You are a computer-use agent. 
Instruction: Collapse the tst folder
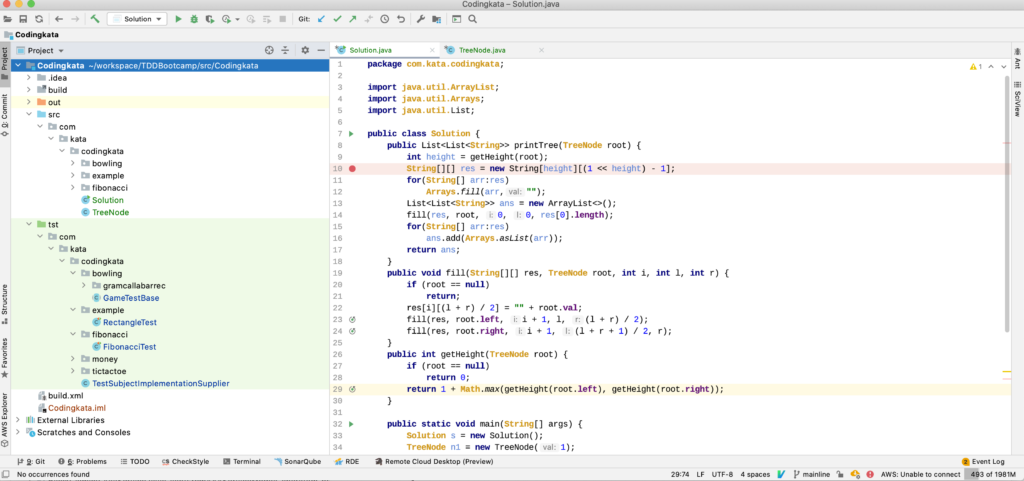(x=29, y=225)
